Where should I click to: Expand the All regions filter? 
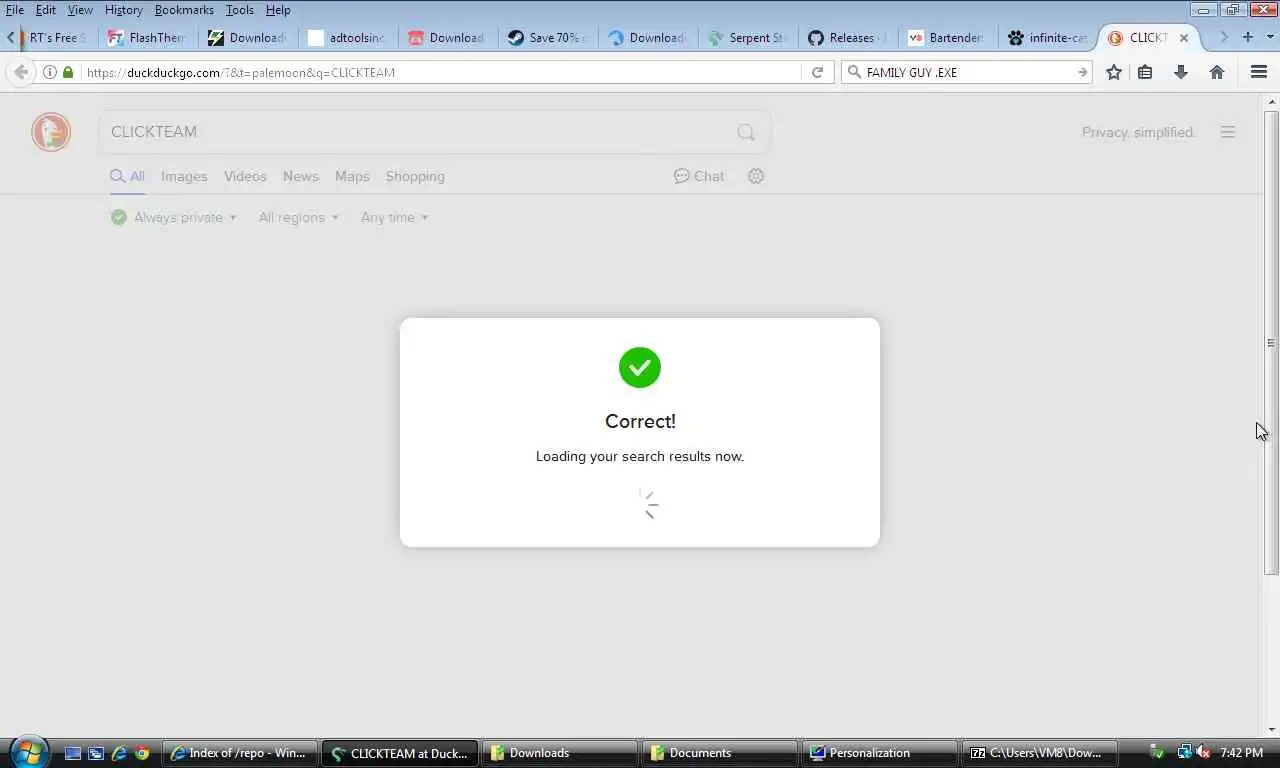point(298,217)
